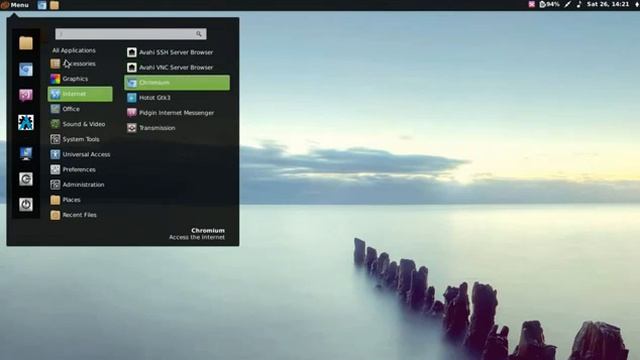Open the folder launcher in top panel

pos(54,5)
